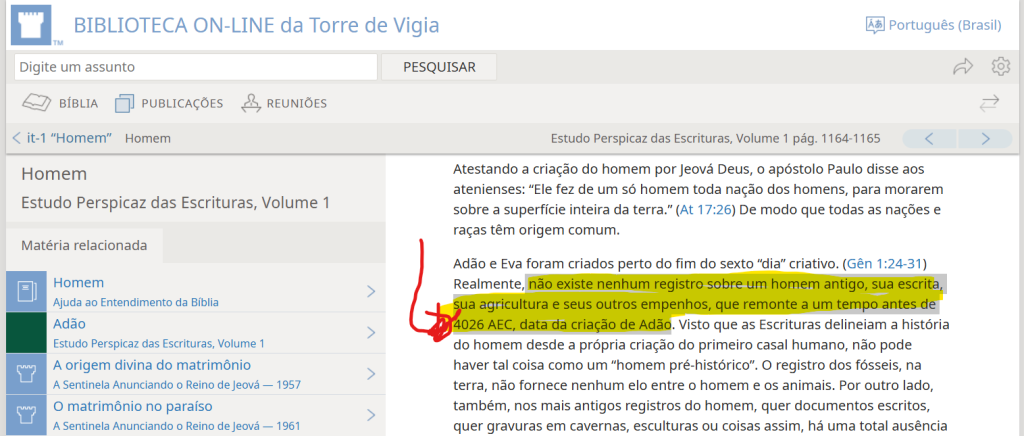The image size is (1024, 436).
Task: Expand chevron on 'O matrimônio no paraíso' row
Action: [371, 414]
